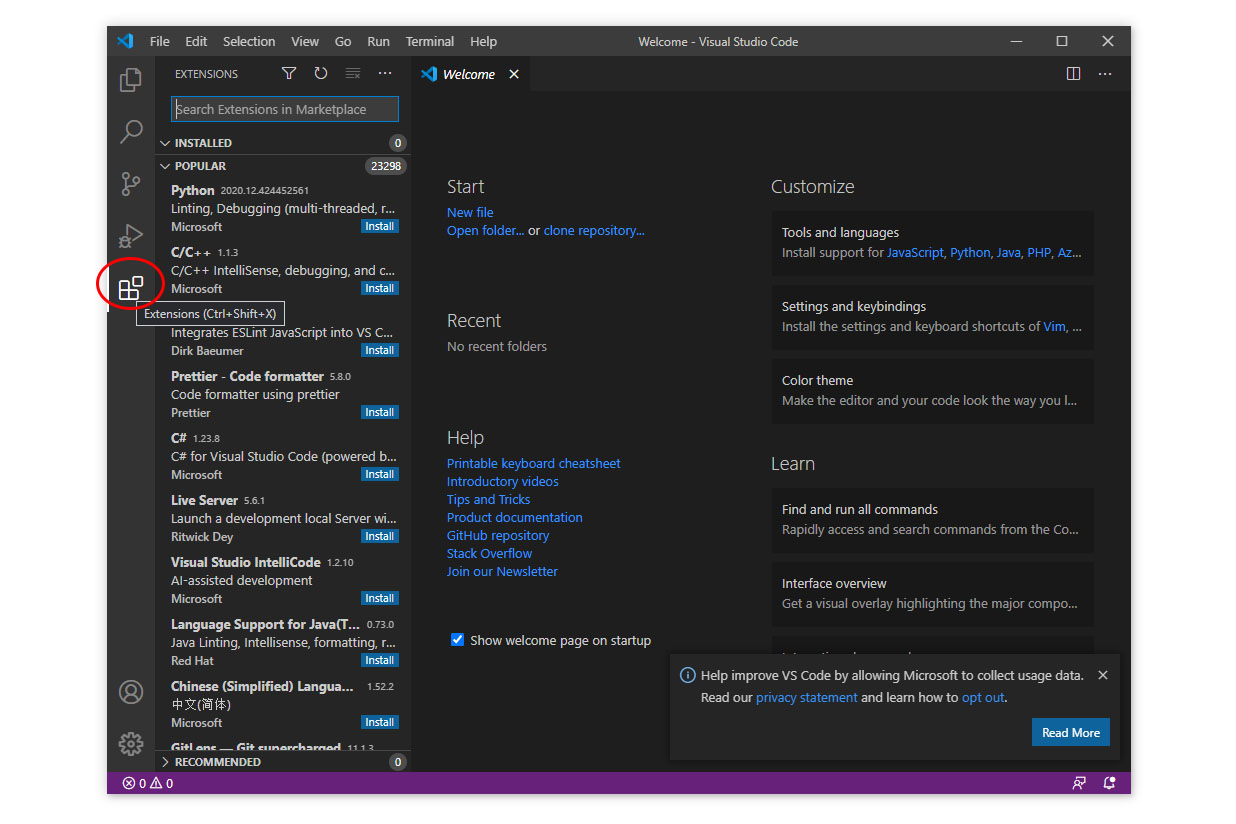Open the Manage gear icon
1236x824 pixels.
click(131, 744)
